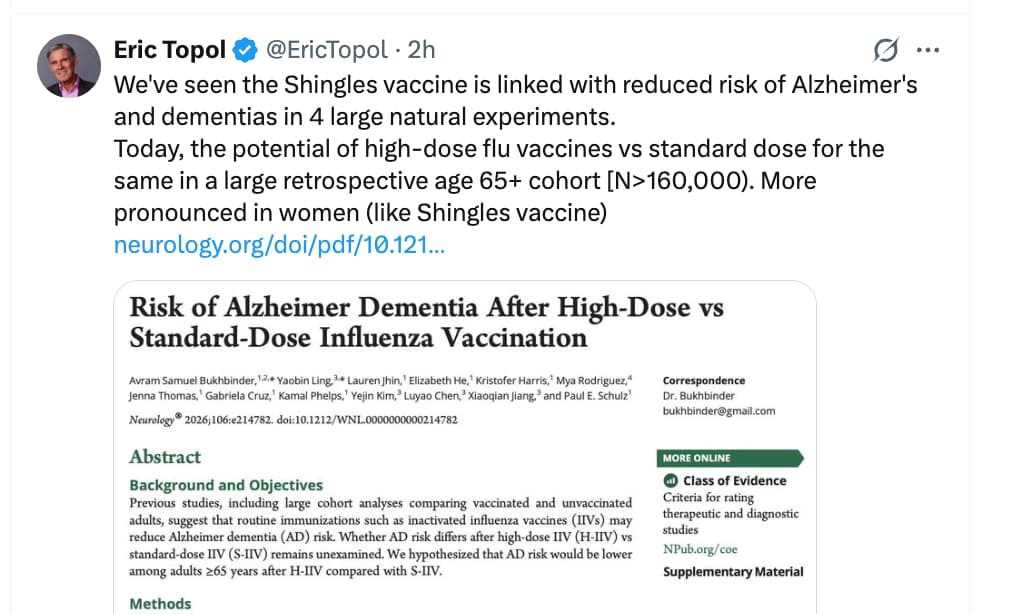Open the neurology.org PDF link
The image size is (1016, 614).
279,245
